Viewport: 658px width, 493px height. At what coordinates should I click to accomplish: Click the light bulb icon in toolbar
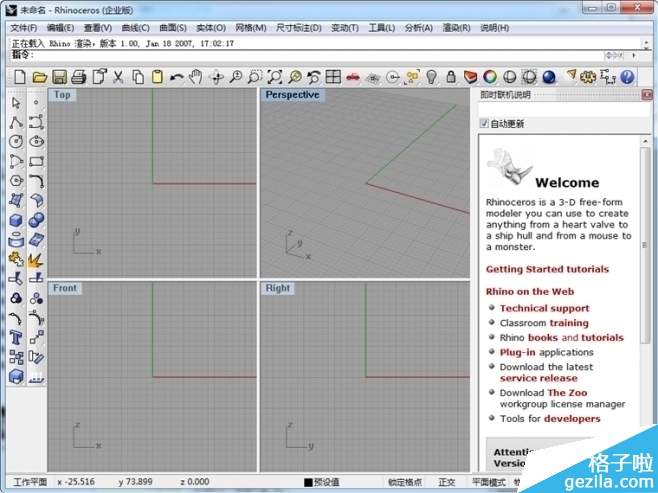pyautogui.click(x=432, y=77)
